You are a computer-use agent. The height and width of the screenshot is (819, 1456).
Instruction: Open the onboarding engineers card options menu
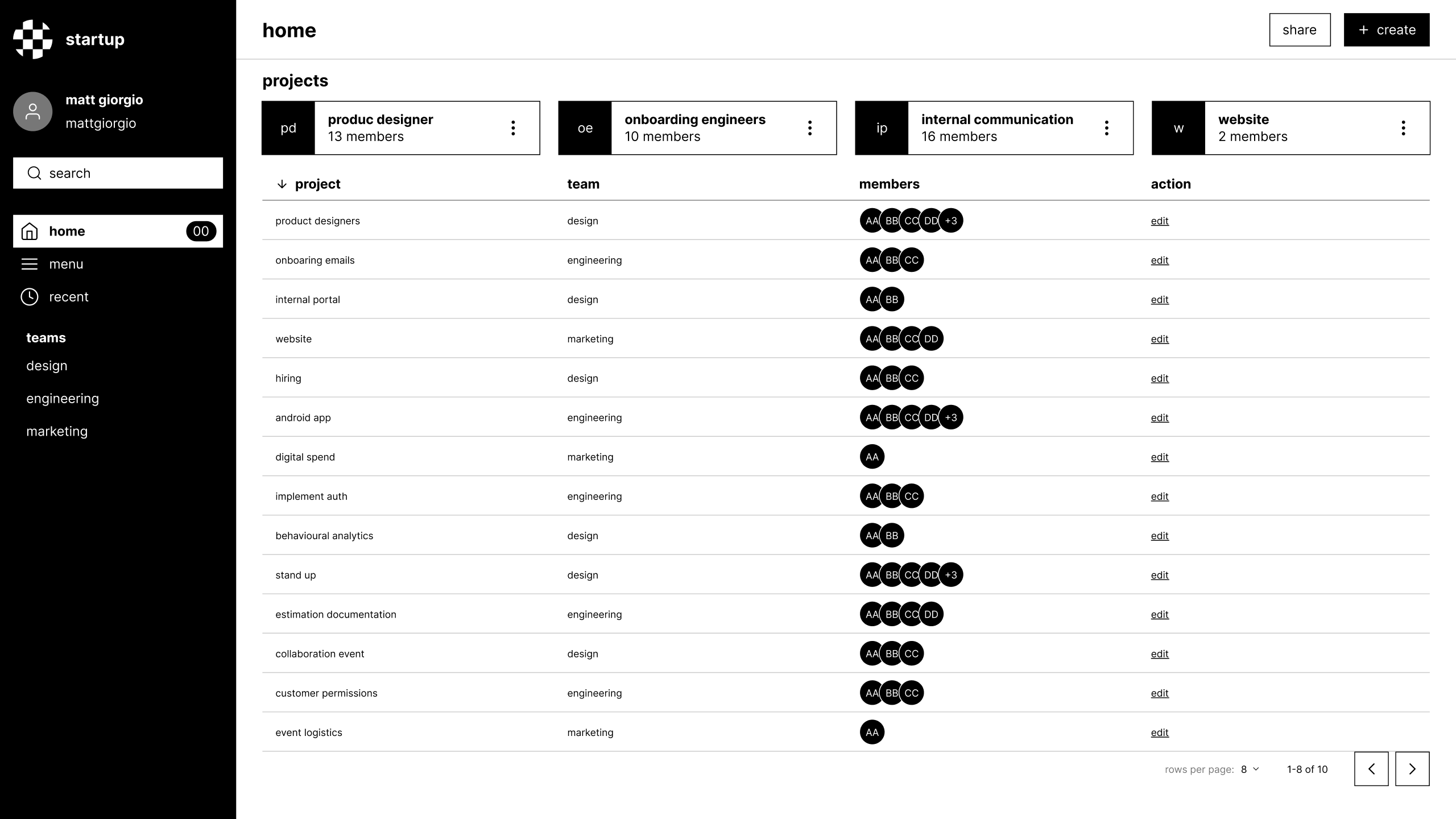pos(809,127)
